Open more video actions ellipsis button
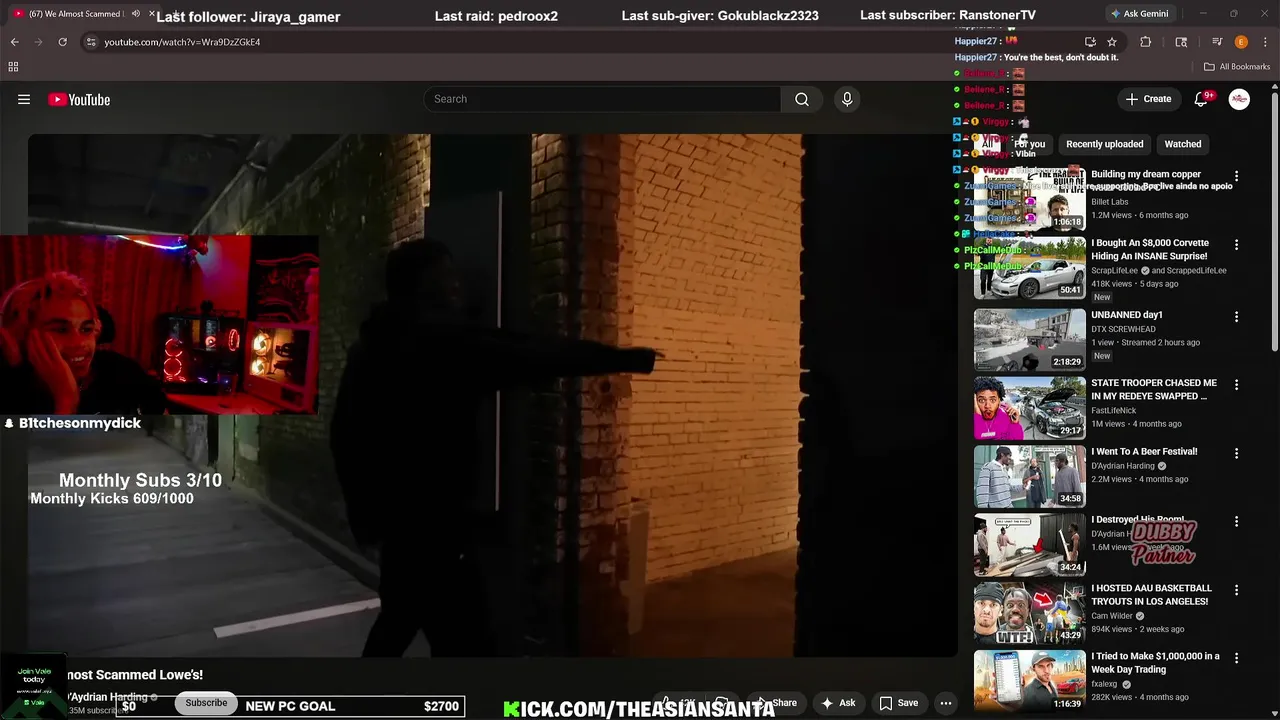 [945, 703]
